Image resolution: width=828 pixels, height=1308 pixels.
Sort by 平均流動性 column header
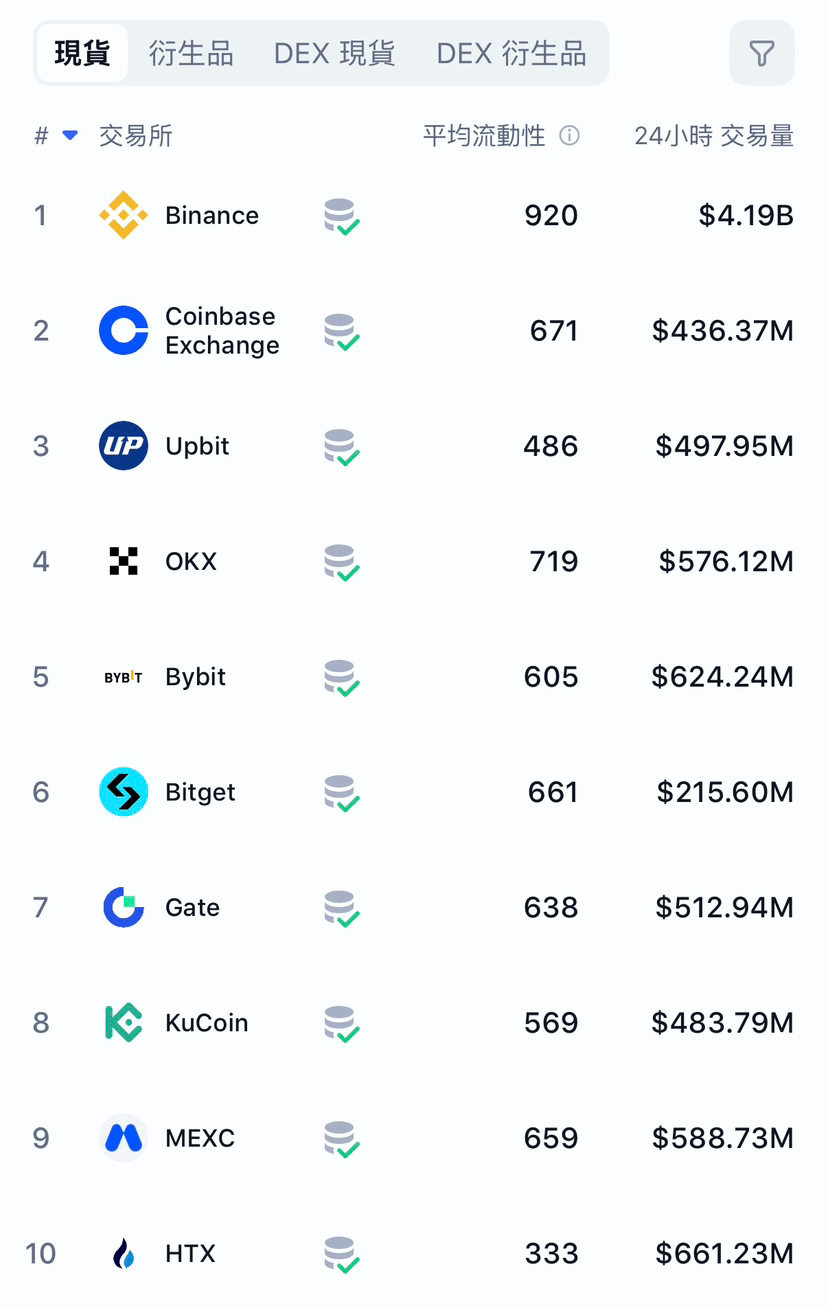pyautogui.click(x=484, y=136)
